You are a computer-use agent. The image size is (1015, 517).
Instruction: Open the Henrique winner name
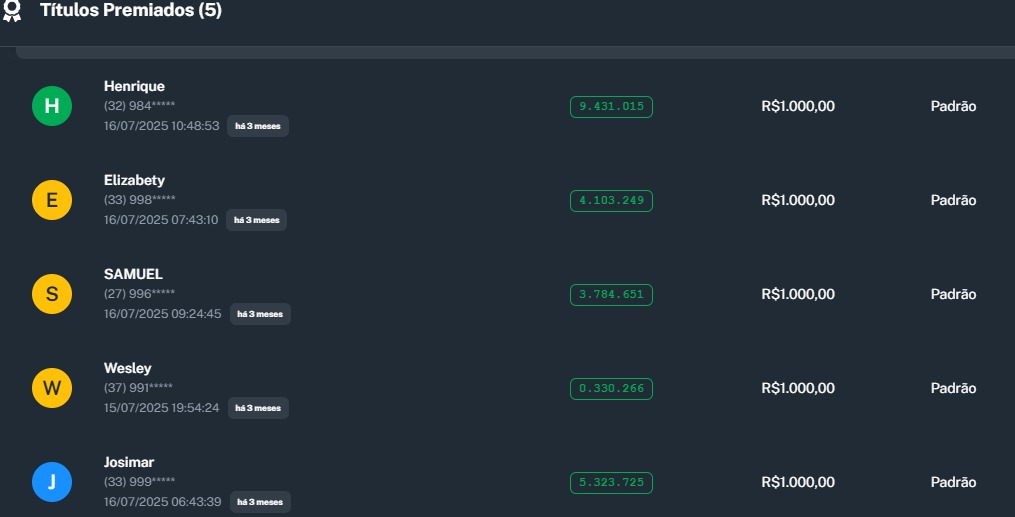[134, 86]
